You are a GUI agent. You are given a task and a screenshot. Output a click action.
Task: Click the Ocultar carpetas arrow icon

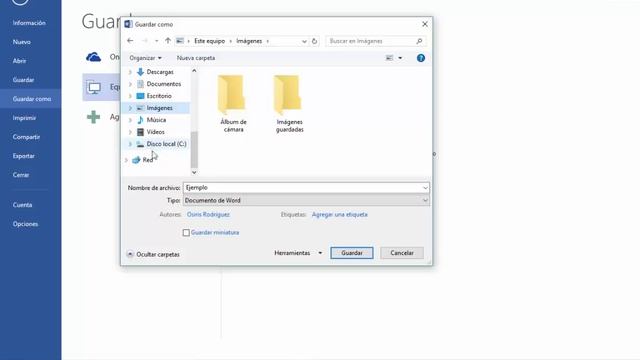130,254
